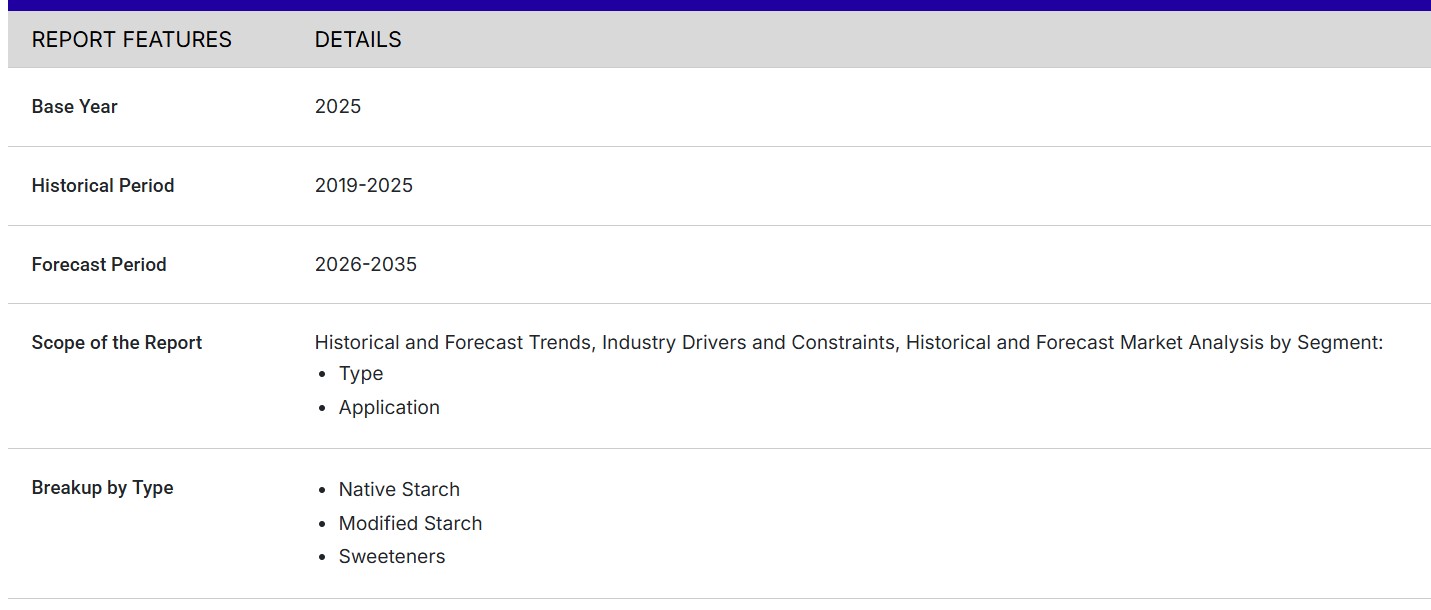Click the REPORT FEATURES column header
This screenshot has height=610, width=1431.
pos(131,40)
